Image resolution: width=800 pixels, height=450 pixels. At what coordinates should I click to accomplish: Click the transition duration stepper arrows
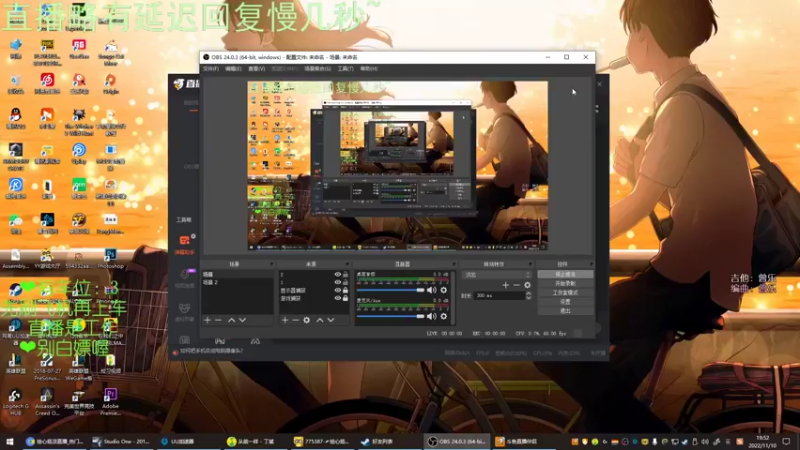pos(529,295)
